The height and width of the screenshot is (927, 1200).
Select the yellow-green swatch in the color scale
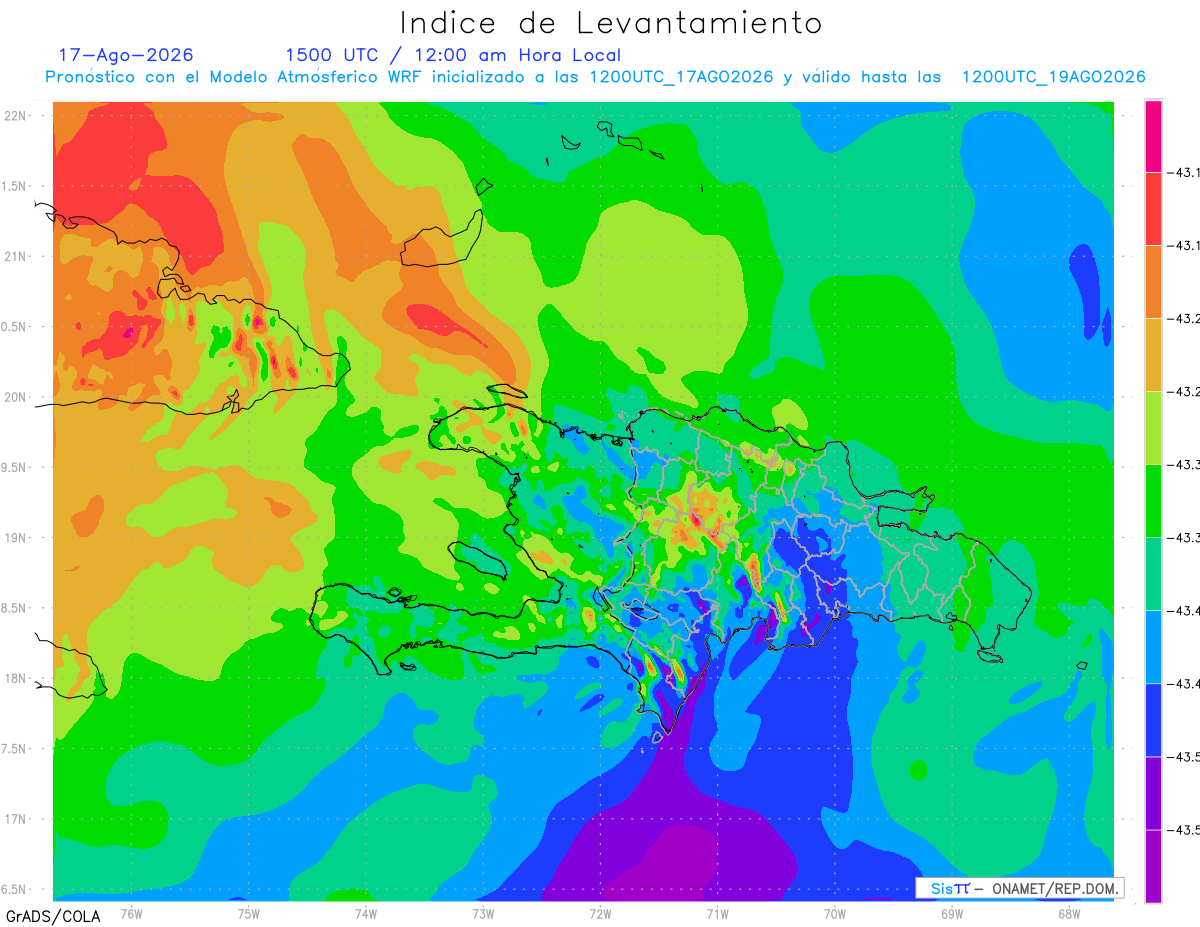coord(1153,428)
